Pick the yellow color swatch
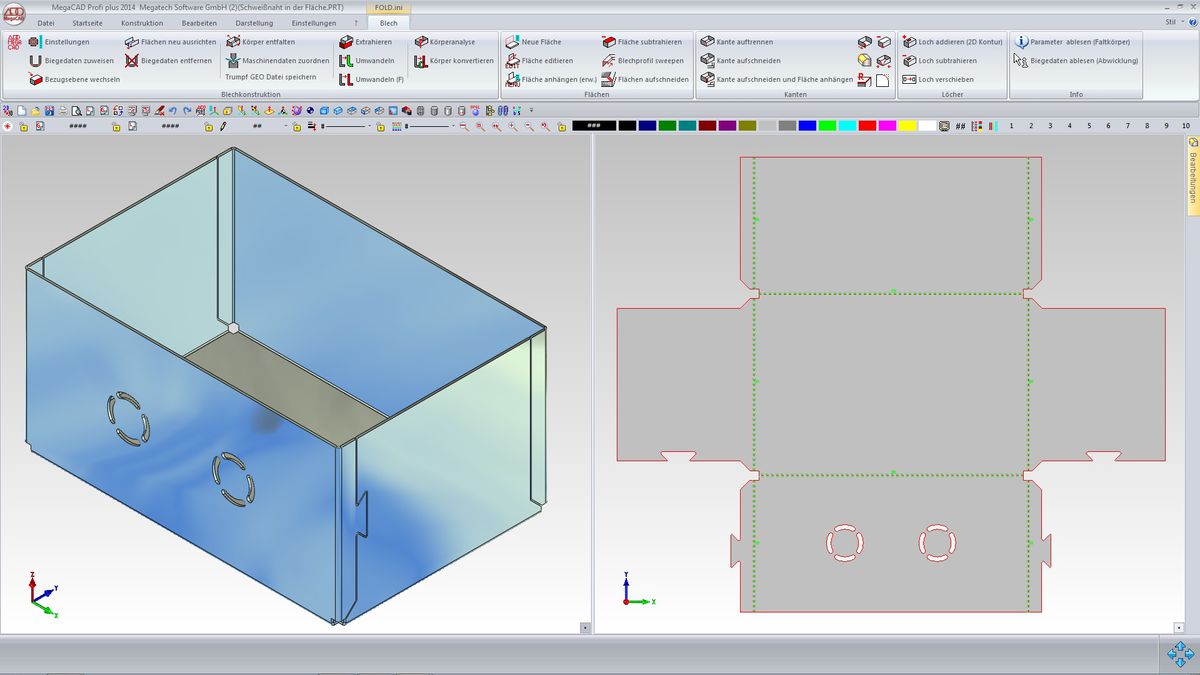Image resolution: width=1200 pixels, height=675 pixels. (x=907, y=126)
